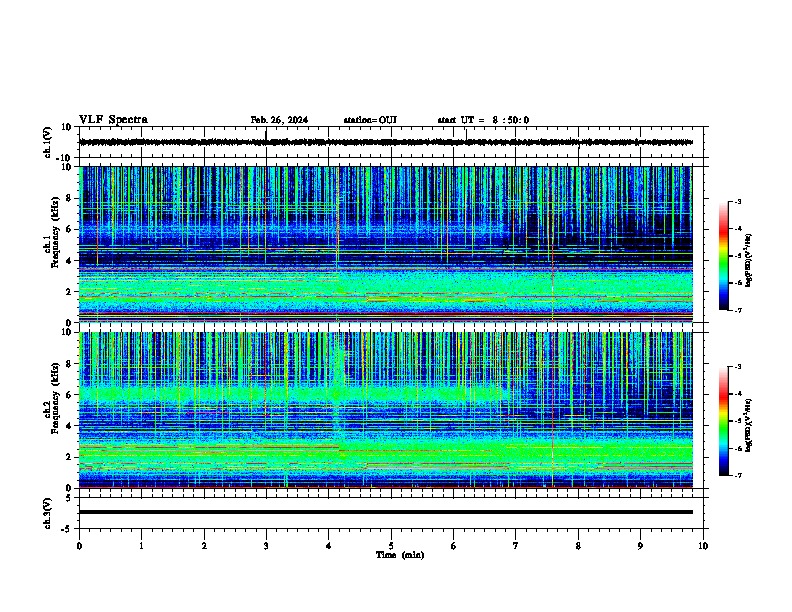Select the ch.2 color scale bar
Screen dimensions: 792x612
[x=723, y=421]
